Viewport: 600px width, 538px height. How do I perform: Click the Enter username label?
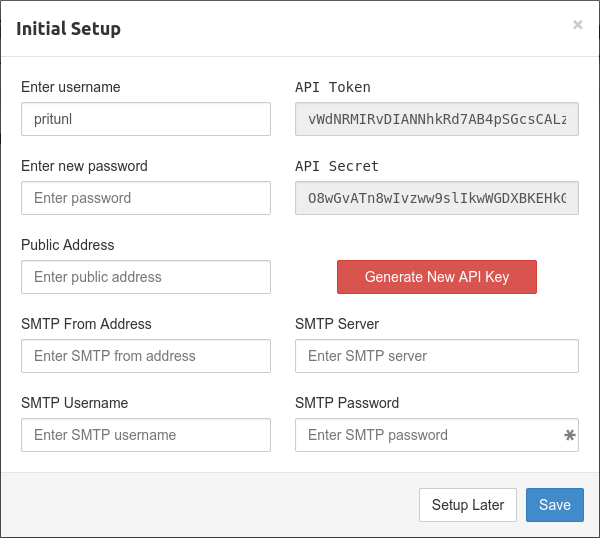(70, 87)
